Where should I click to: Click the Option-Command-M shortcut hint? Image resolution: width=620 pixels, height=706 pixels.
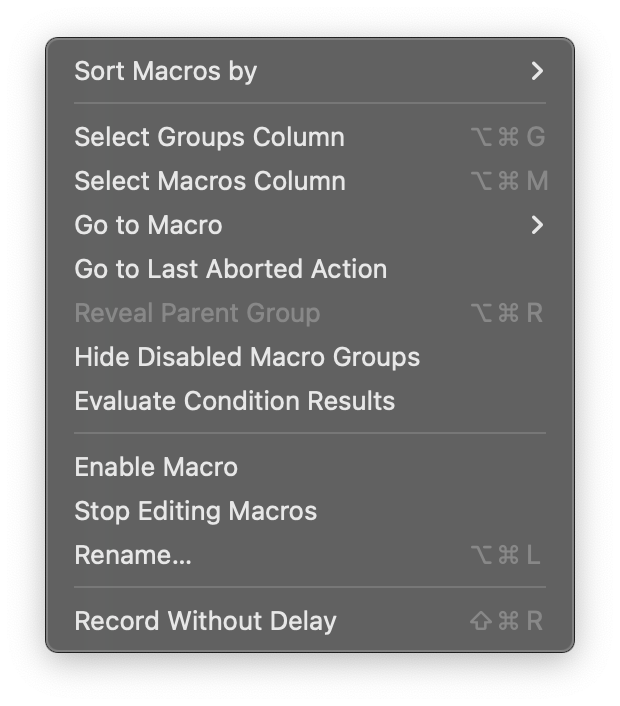[508, 181]
